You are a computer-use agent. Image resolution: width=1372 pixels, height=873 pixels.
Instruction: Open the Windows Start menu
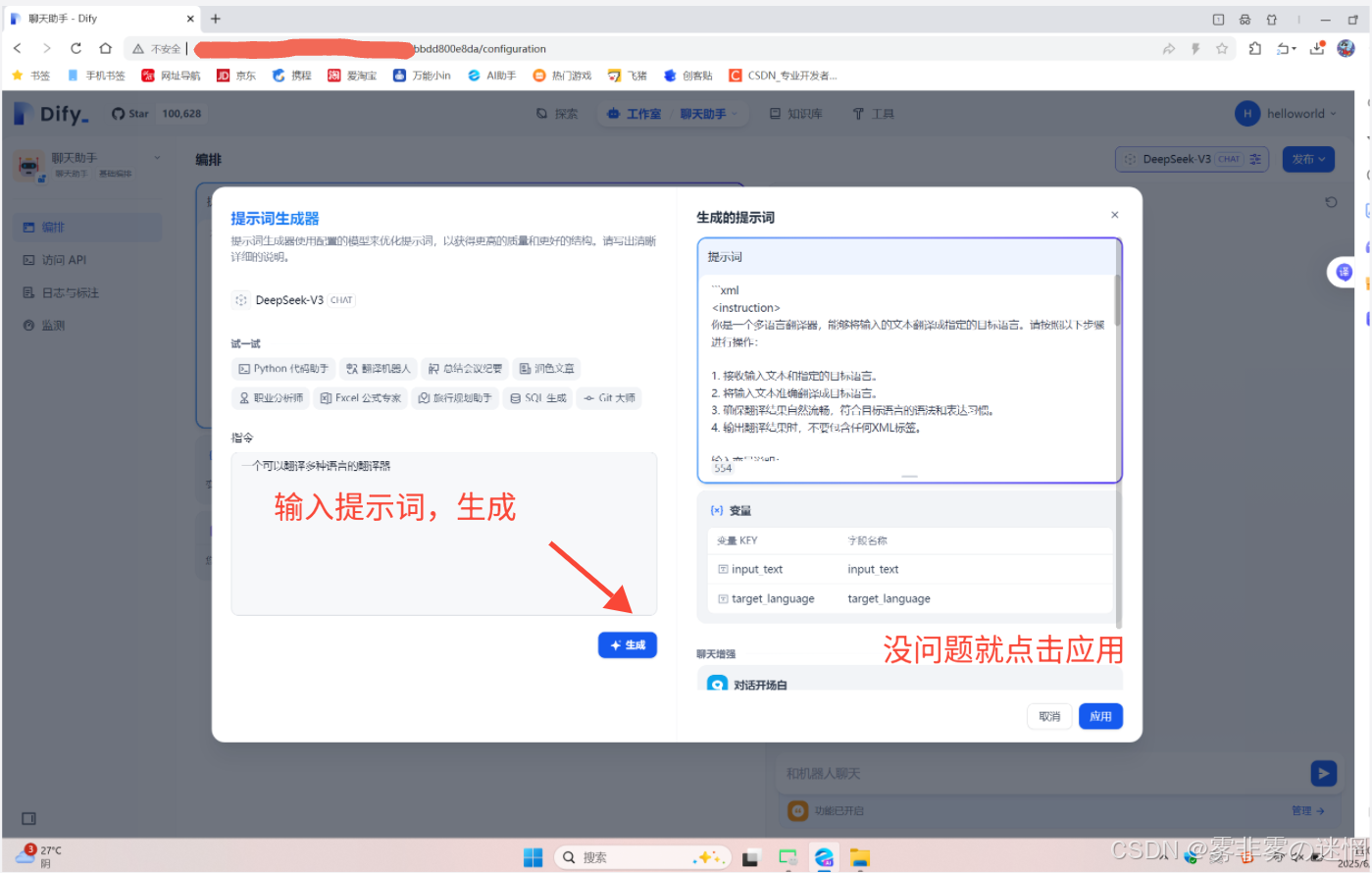click(533, 857)
